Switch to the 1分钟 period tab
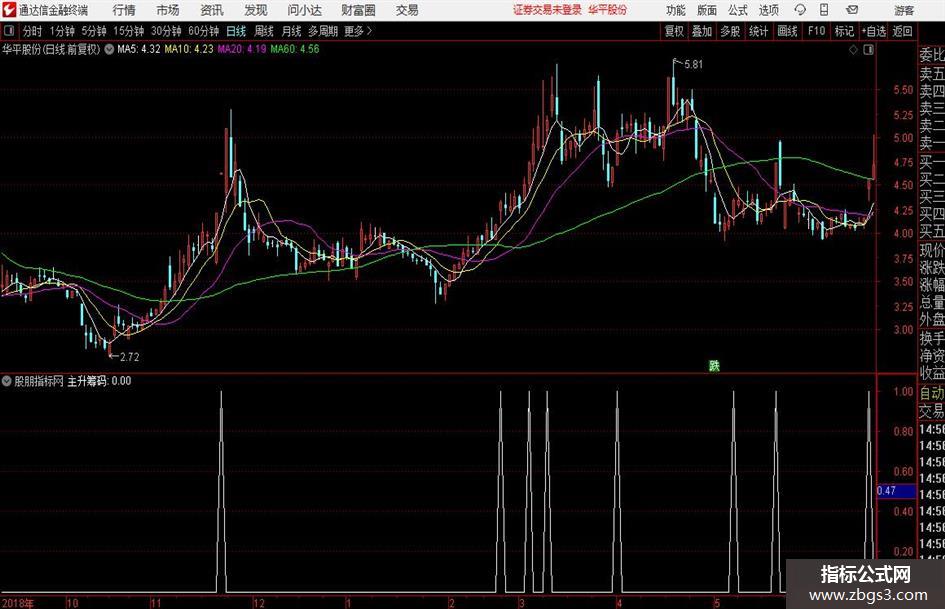 (62, 31)
